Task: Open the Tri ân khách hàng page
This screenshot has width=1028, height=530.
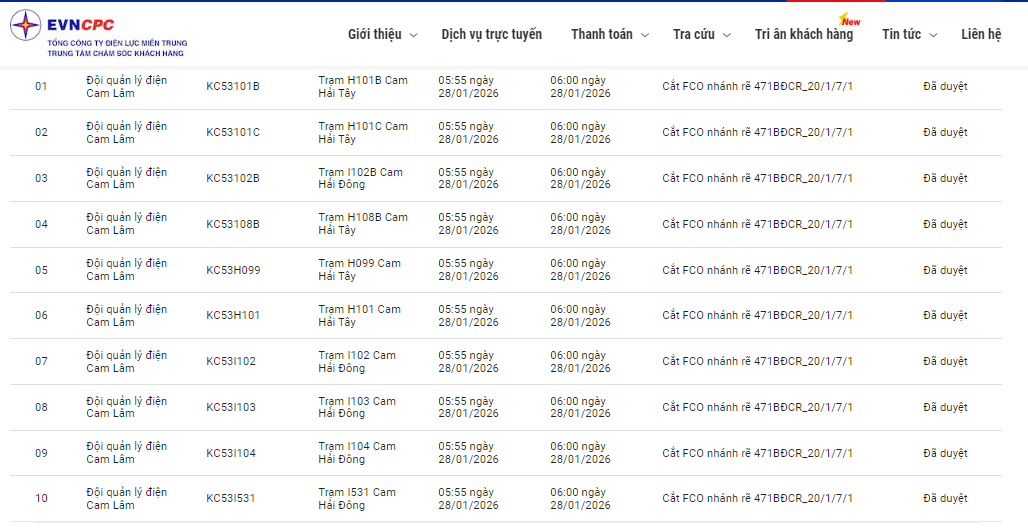Action: [803, 34]
